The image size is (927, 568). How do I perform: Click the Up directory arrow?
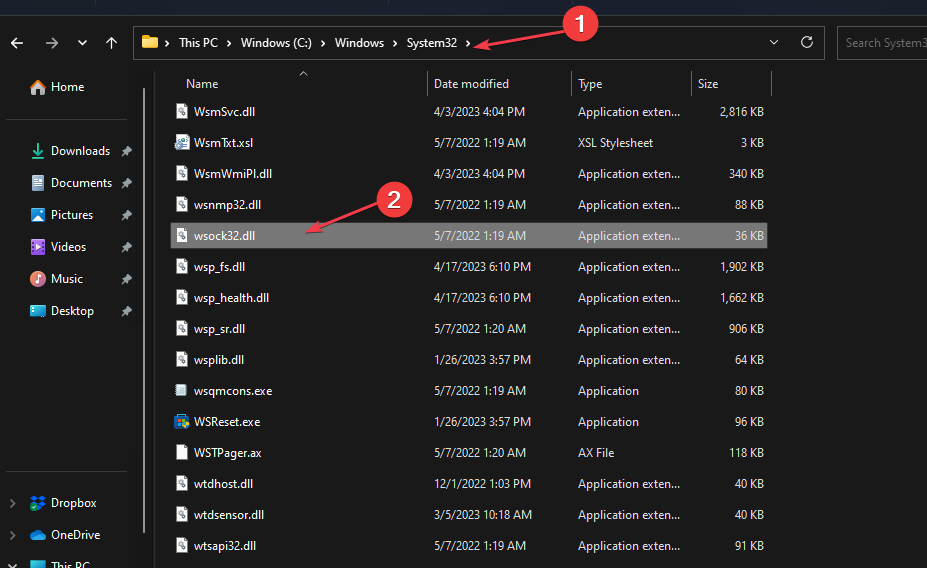coord(111,43)
